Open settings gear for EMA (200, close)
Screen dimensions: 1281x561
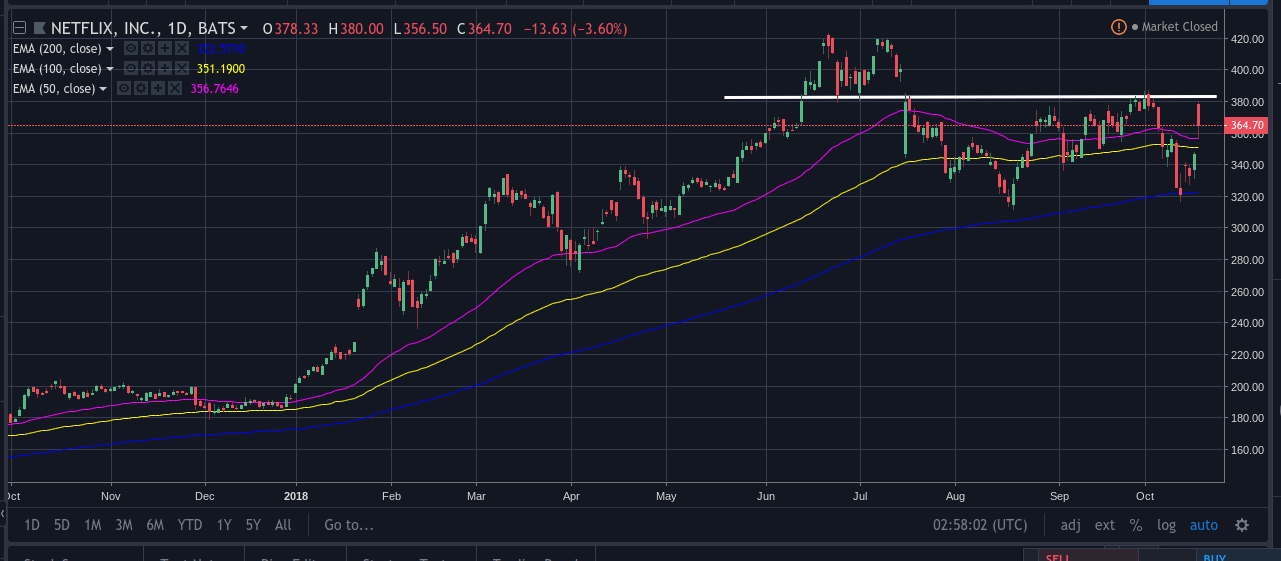click(x=148, y=48)
